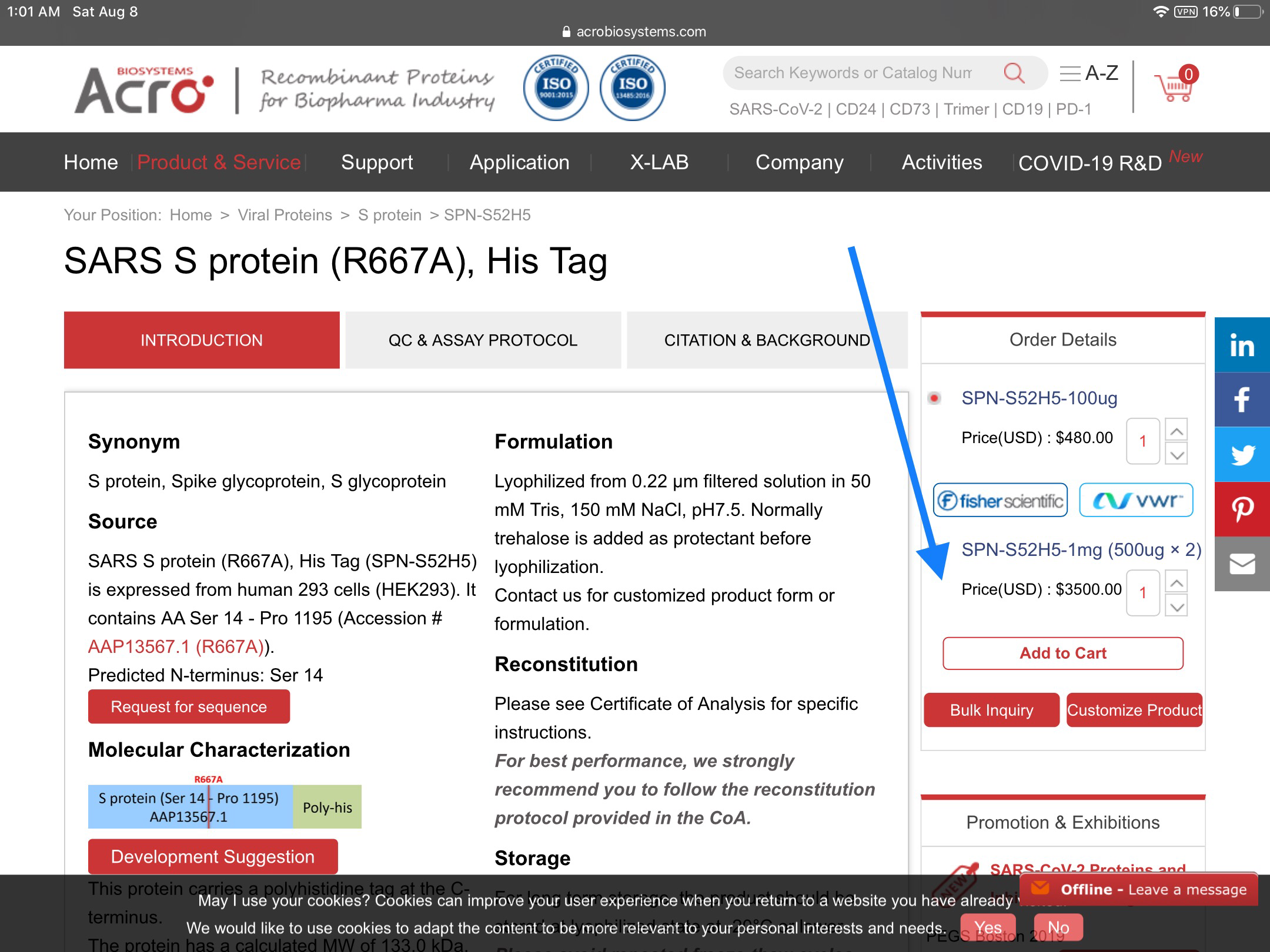Share page via email icon
The width and height of the screenshot is (1270, 952).
click(x=1242, y=564)
